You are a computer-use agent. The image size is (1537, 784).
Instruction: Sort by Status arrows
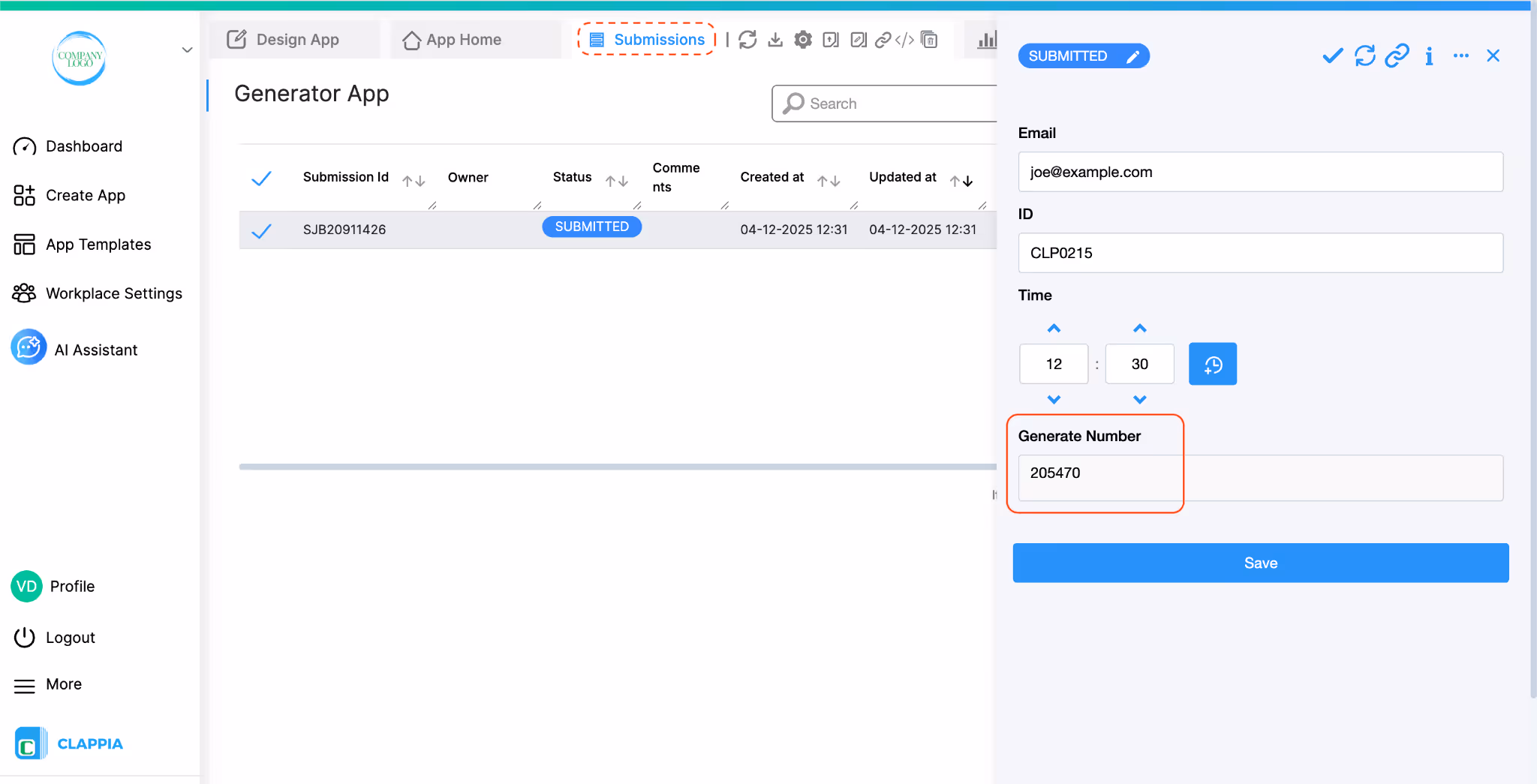tap(616, 181)
